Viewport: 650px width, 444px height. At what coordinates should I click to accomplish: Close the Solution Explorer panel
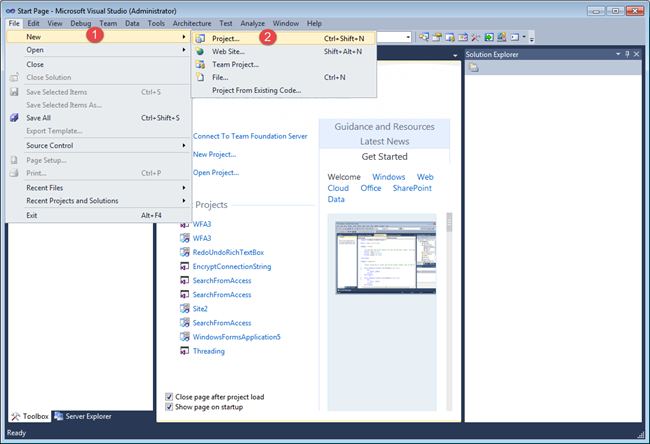tap(637, 54)
